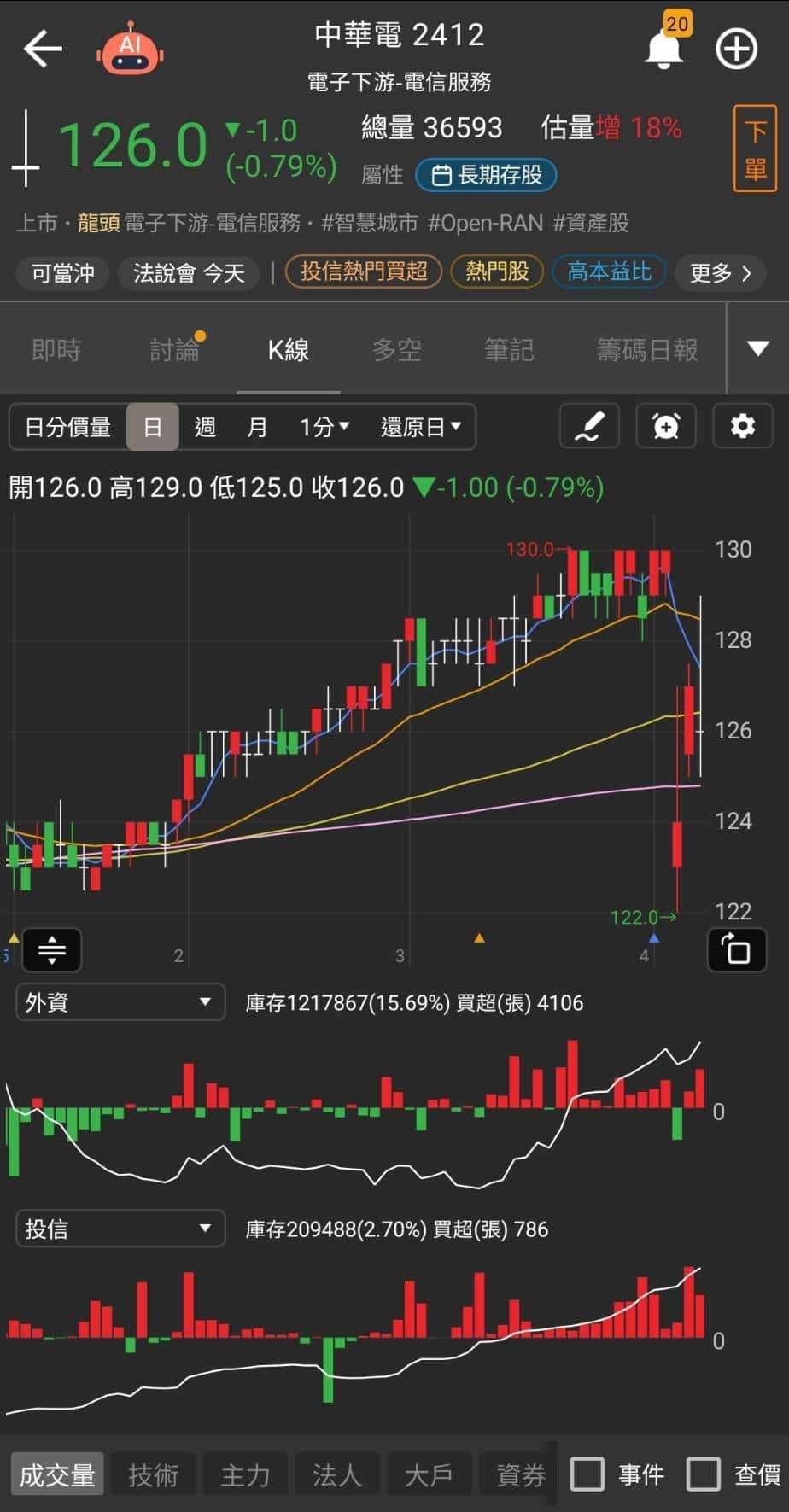Switch to 籌碼日報 tab

(647, 349)
